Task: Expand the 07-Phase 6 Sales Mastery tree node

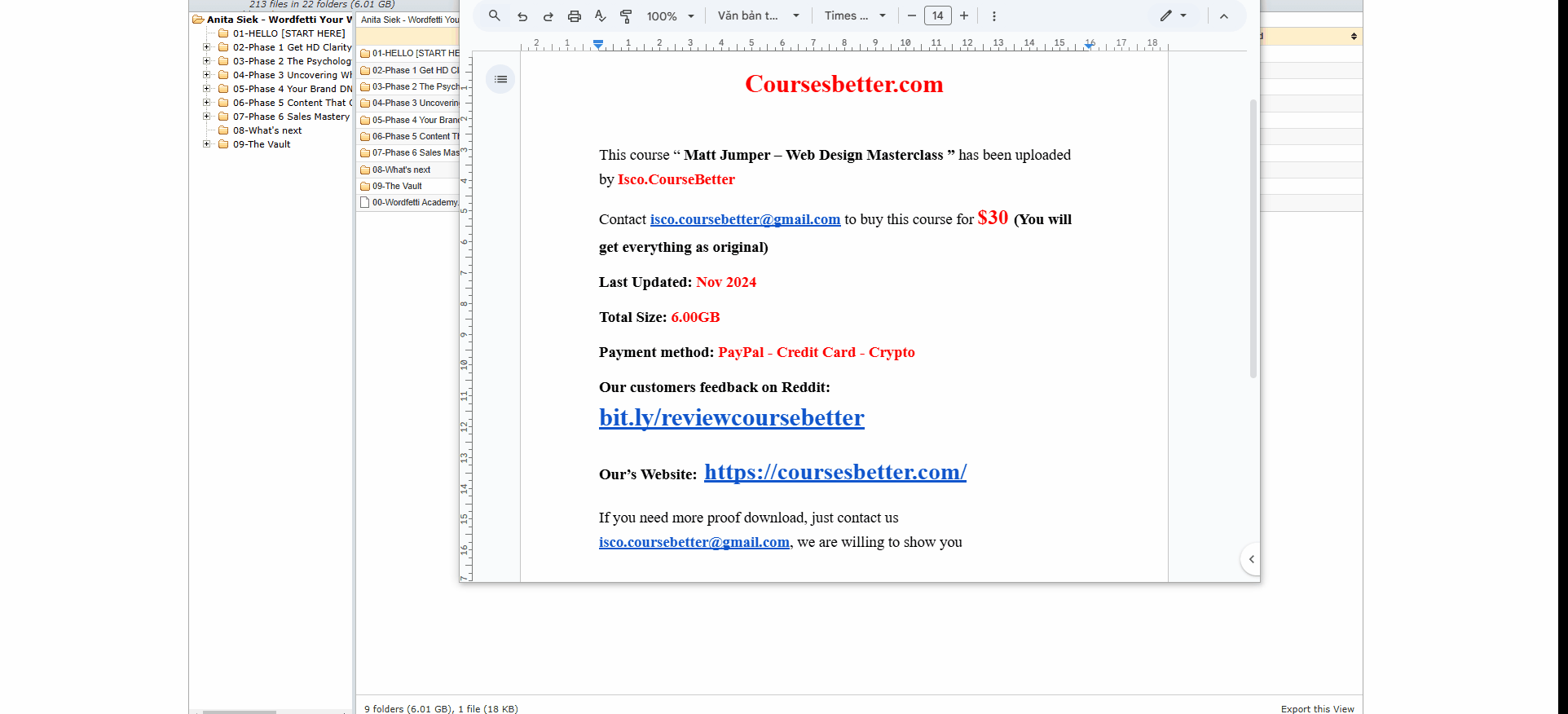Action: click(207, 117)
